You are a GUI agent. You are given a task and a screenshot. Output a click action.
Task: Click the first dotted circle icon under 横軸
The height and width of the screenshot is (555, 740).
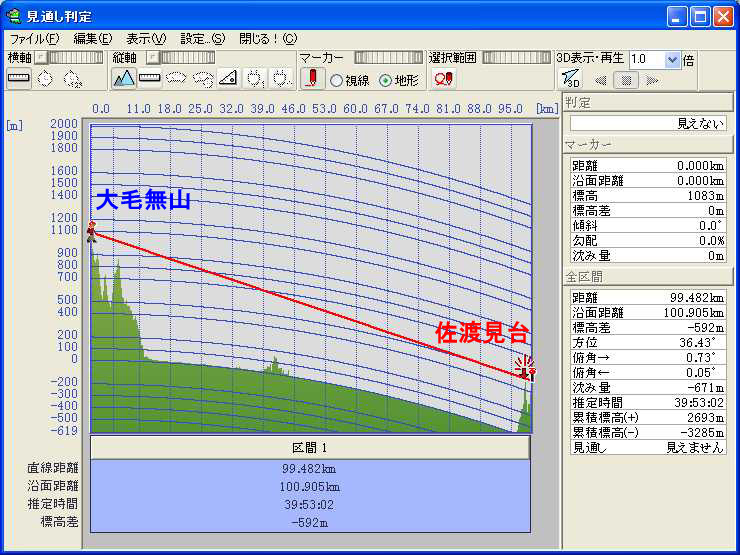(x=45, y=78)
